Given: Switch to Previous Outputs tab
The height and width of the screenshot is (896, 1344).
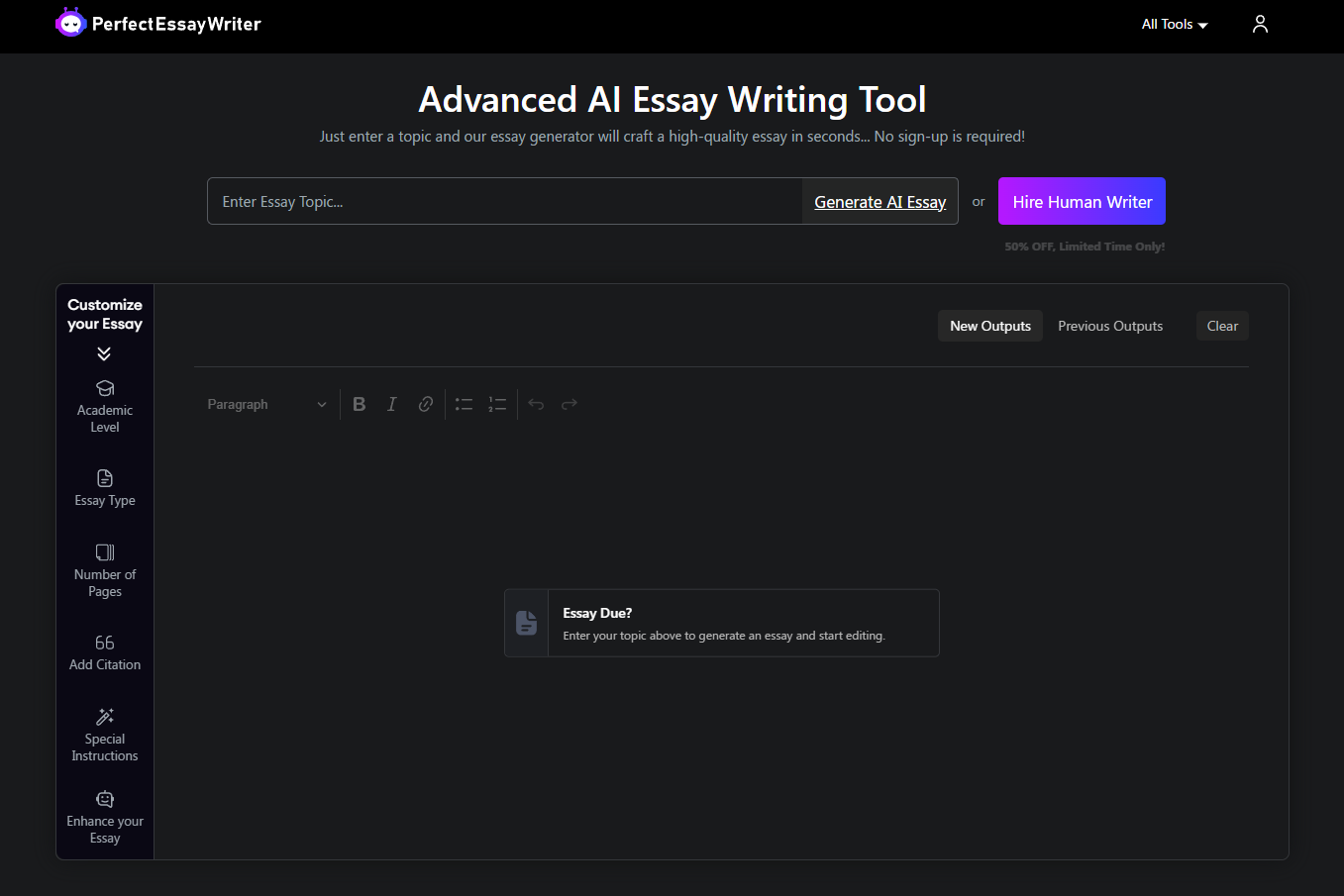Looking at the screenshot, I should click(x=1110, y=326).
